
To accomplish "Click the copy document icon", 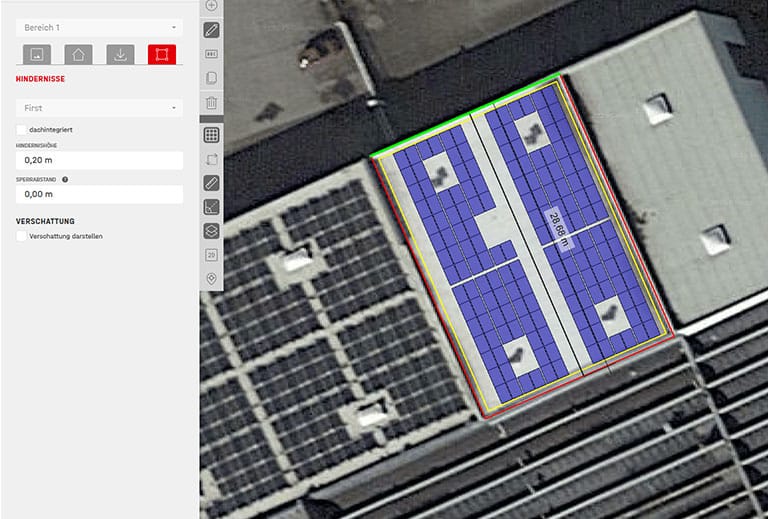I will 211,78.
